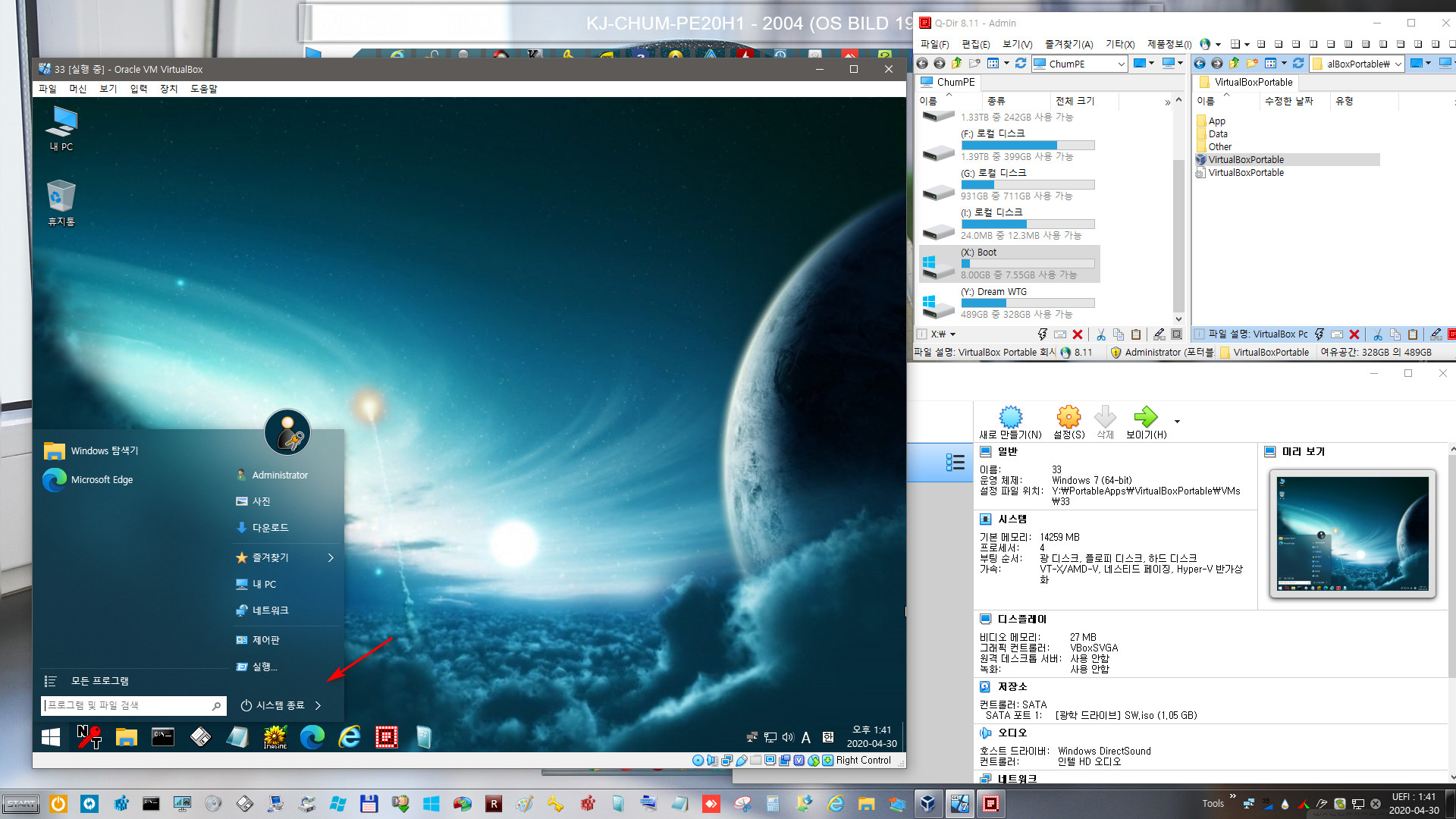The height and width of the screenshot is (819, 1456).
Task: Open command prompt from VM taskbar
Action: point(163,737)
